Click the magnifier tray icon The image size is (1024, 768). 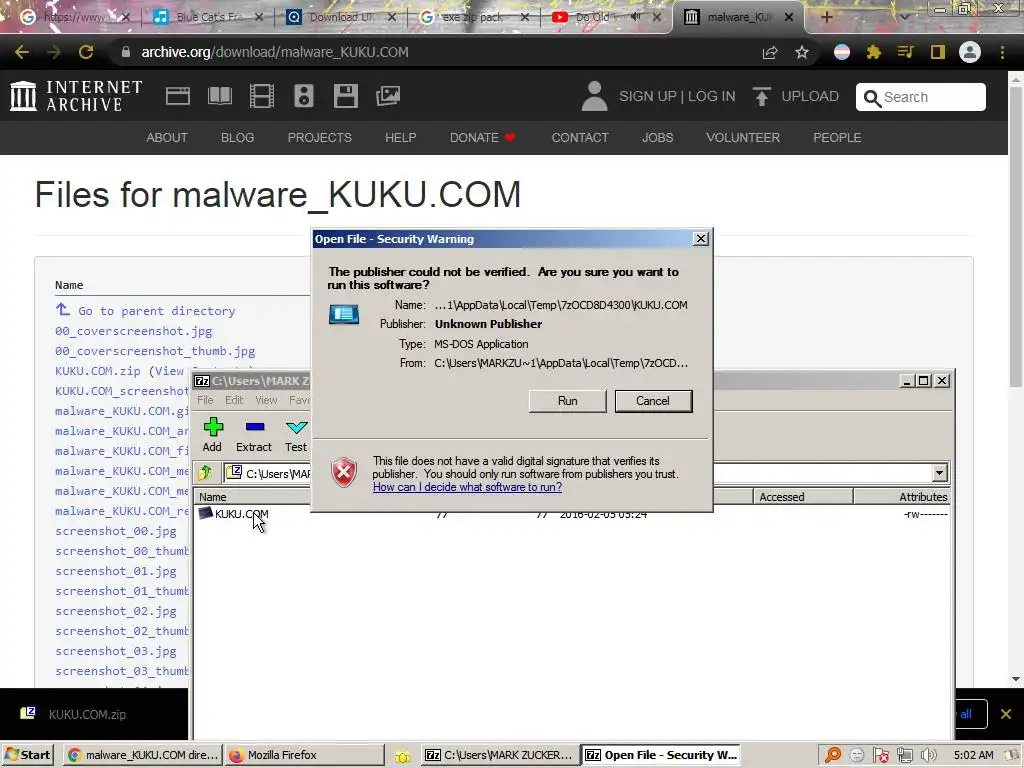tap(833, 755)
